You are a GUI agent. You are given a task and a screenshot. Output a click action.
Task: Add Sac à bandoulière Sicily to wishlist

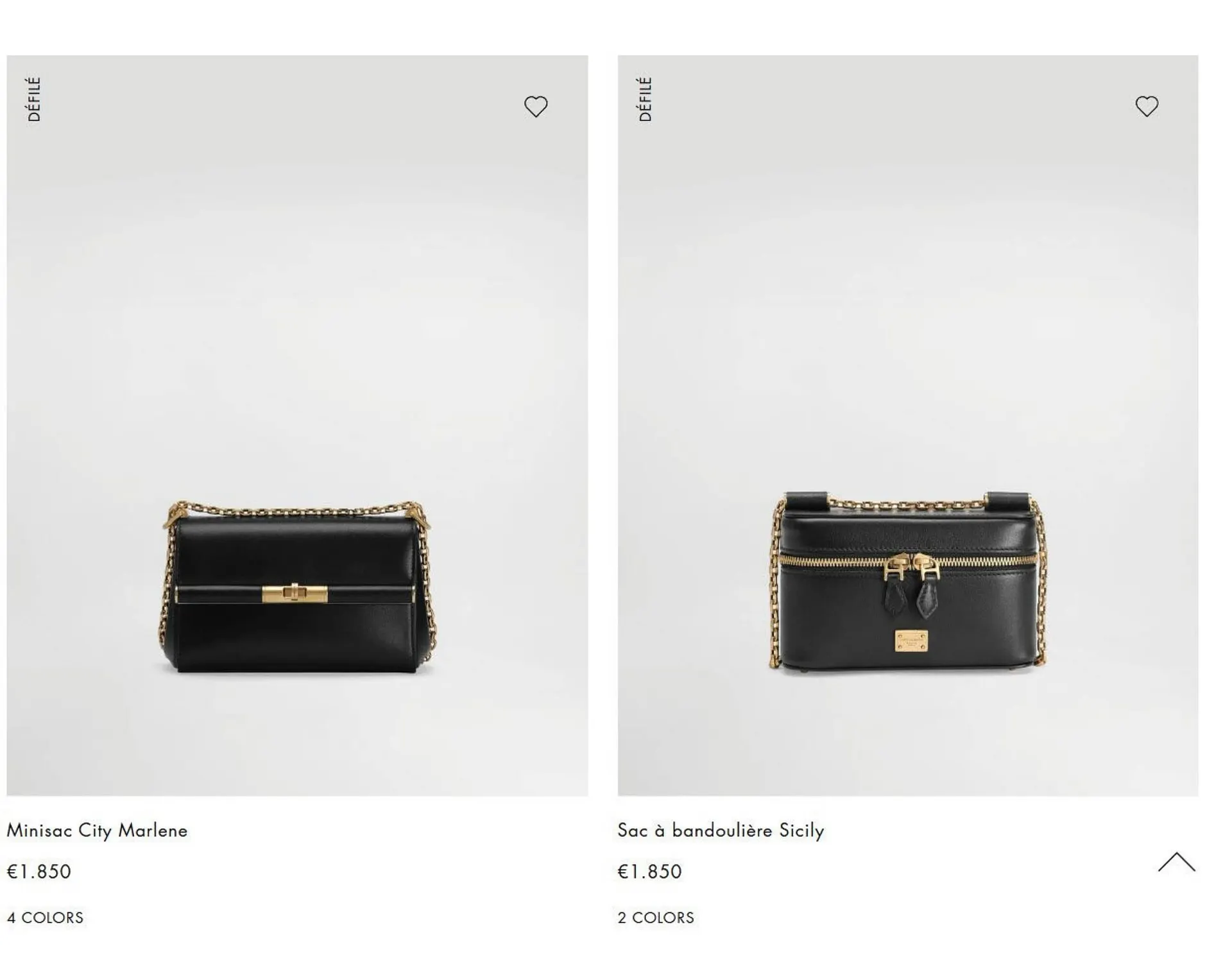coord(1147,107)
